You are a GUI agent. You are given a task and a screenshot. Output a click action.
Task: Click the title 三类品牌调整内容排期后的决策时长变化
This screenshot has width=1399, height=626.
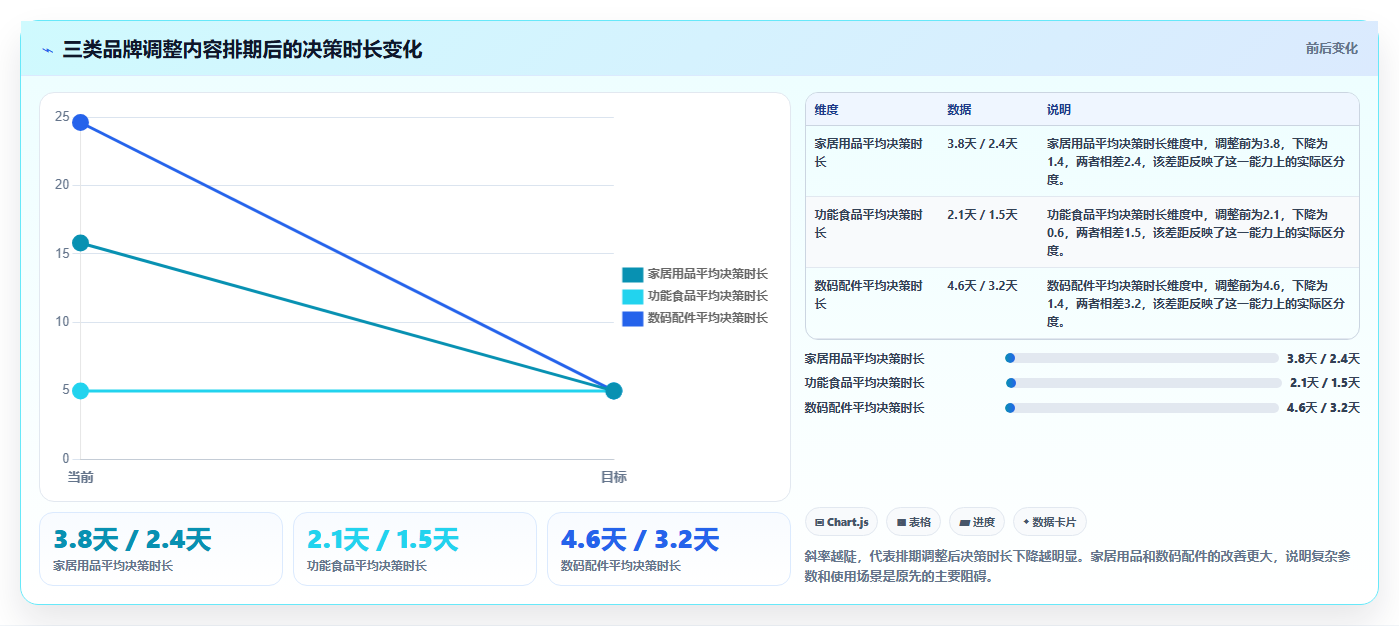tap(242, 49)
